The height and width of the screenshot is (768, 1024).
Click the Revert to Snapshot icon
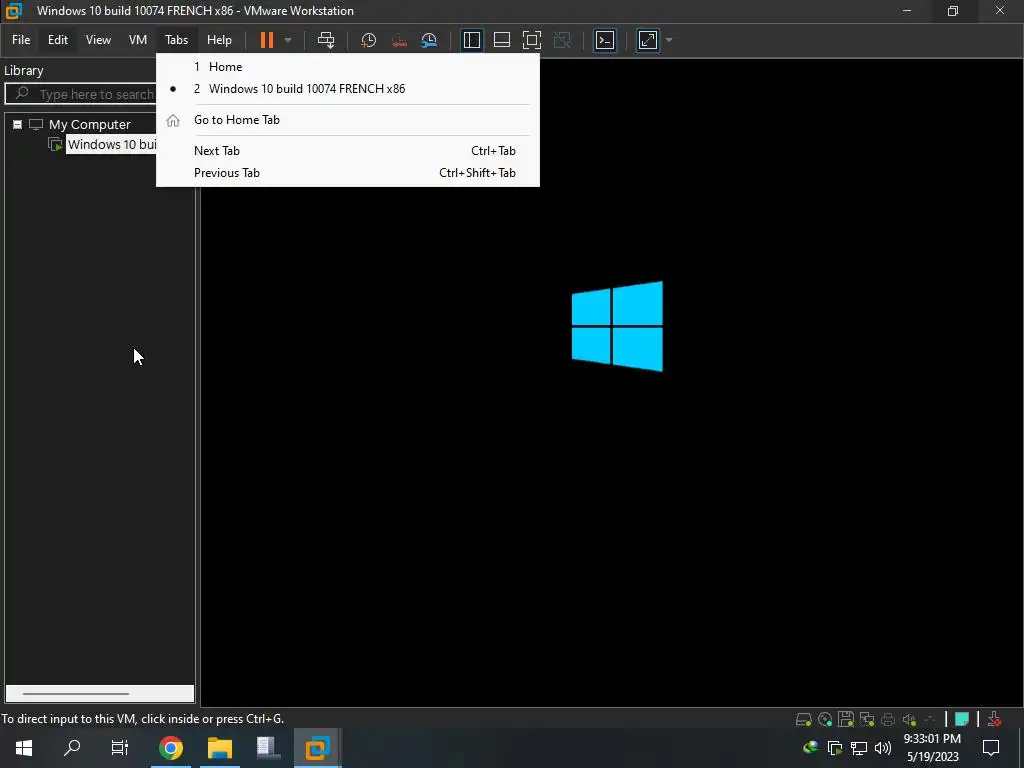(399, 40)
